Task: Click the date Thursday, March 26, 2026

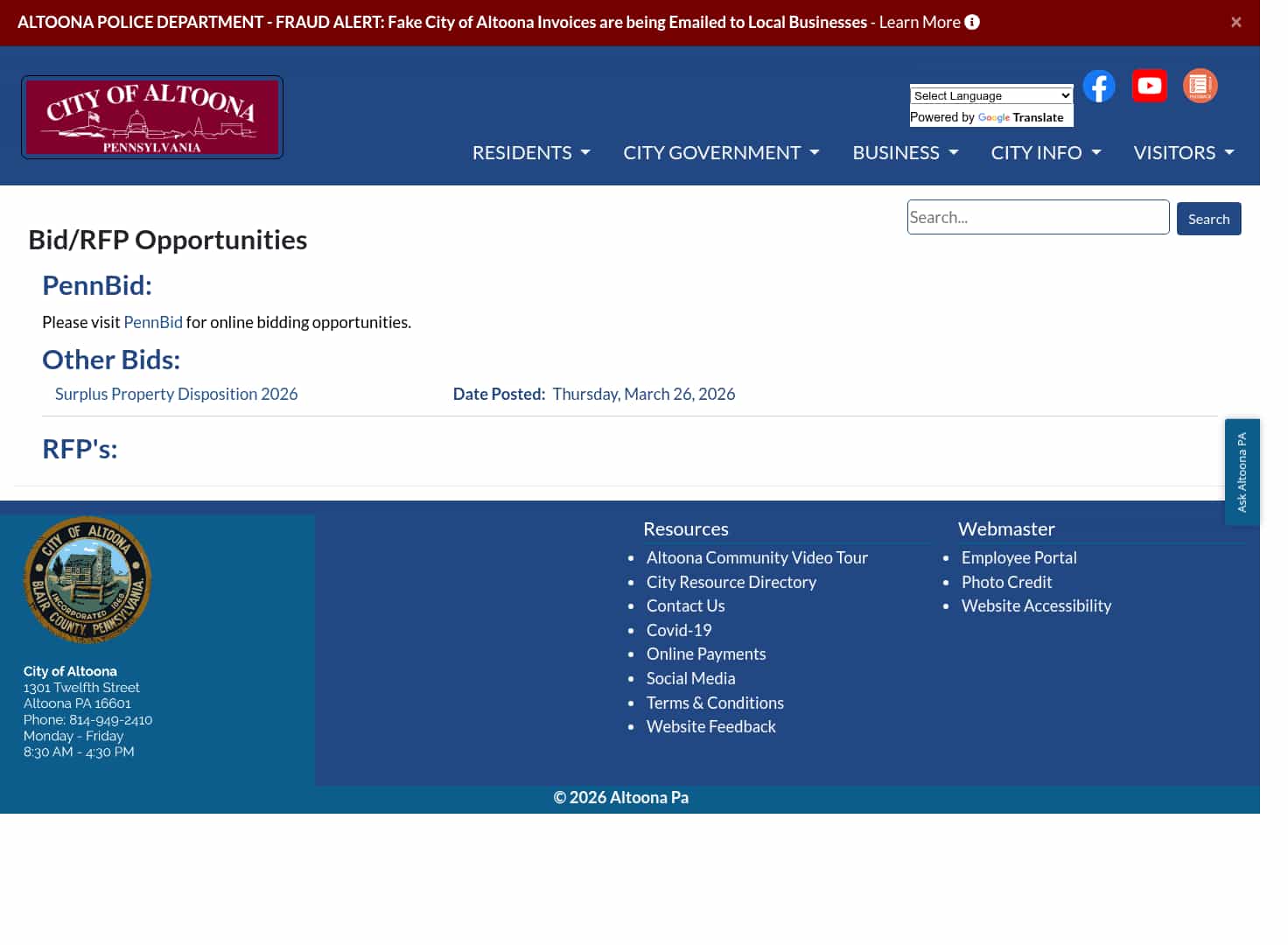Action: [644, 394]
